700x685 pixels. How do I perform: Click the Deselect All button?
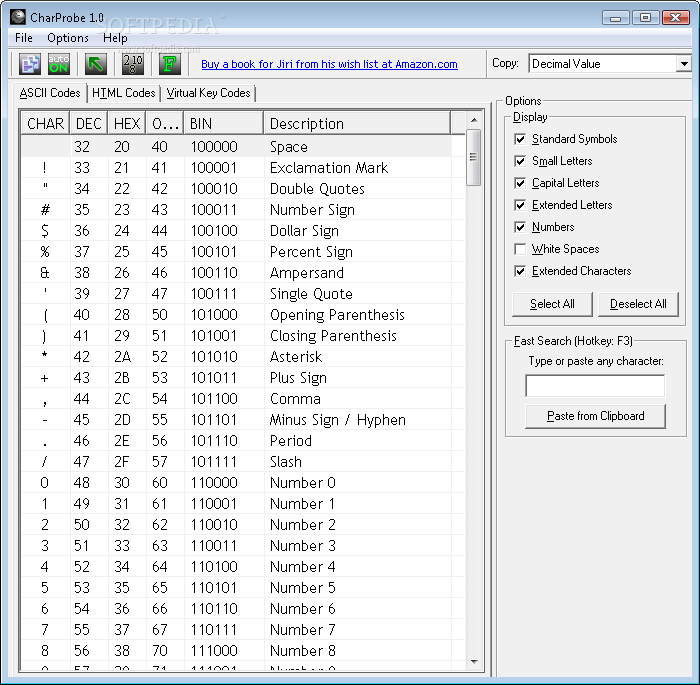[638, 304]
